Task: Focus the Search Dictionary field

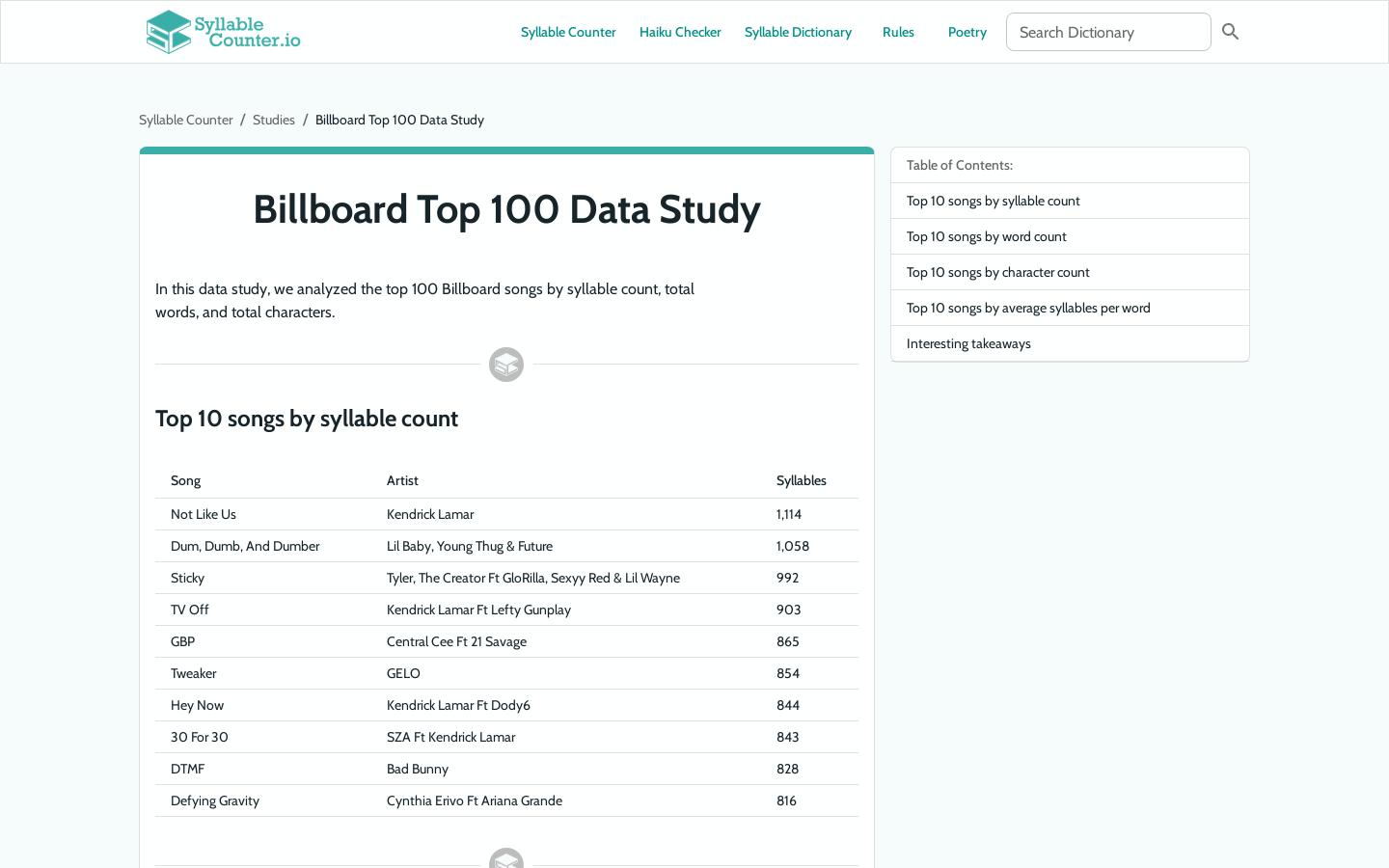Action: [x=1108, y=32]
